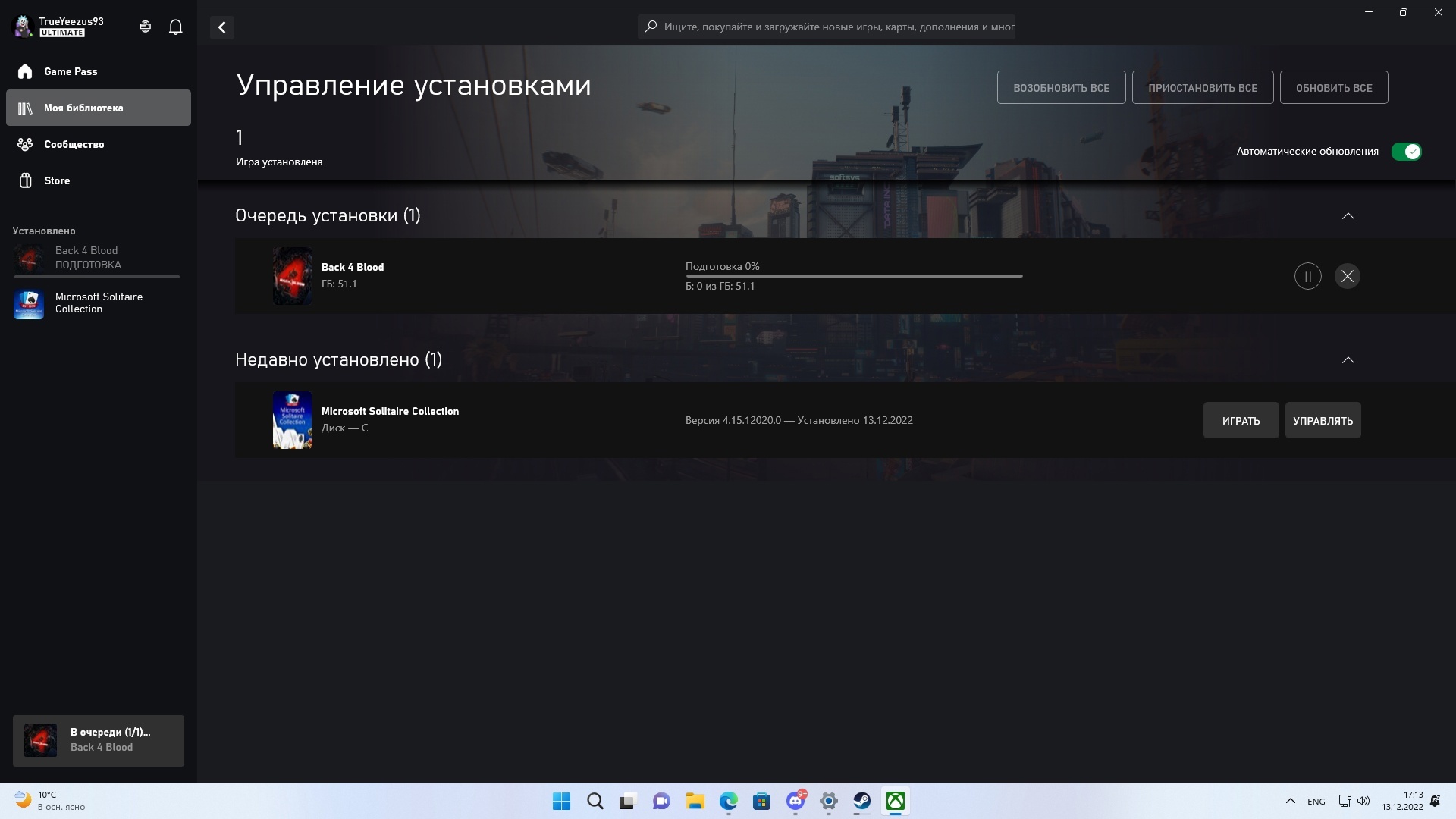Viewport: 1456px width, 819px height.
Task: Click ВОЗОБНОВИТЬ ВСЕ button
Action: [x=1061, y=87]
